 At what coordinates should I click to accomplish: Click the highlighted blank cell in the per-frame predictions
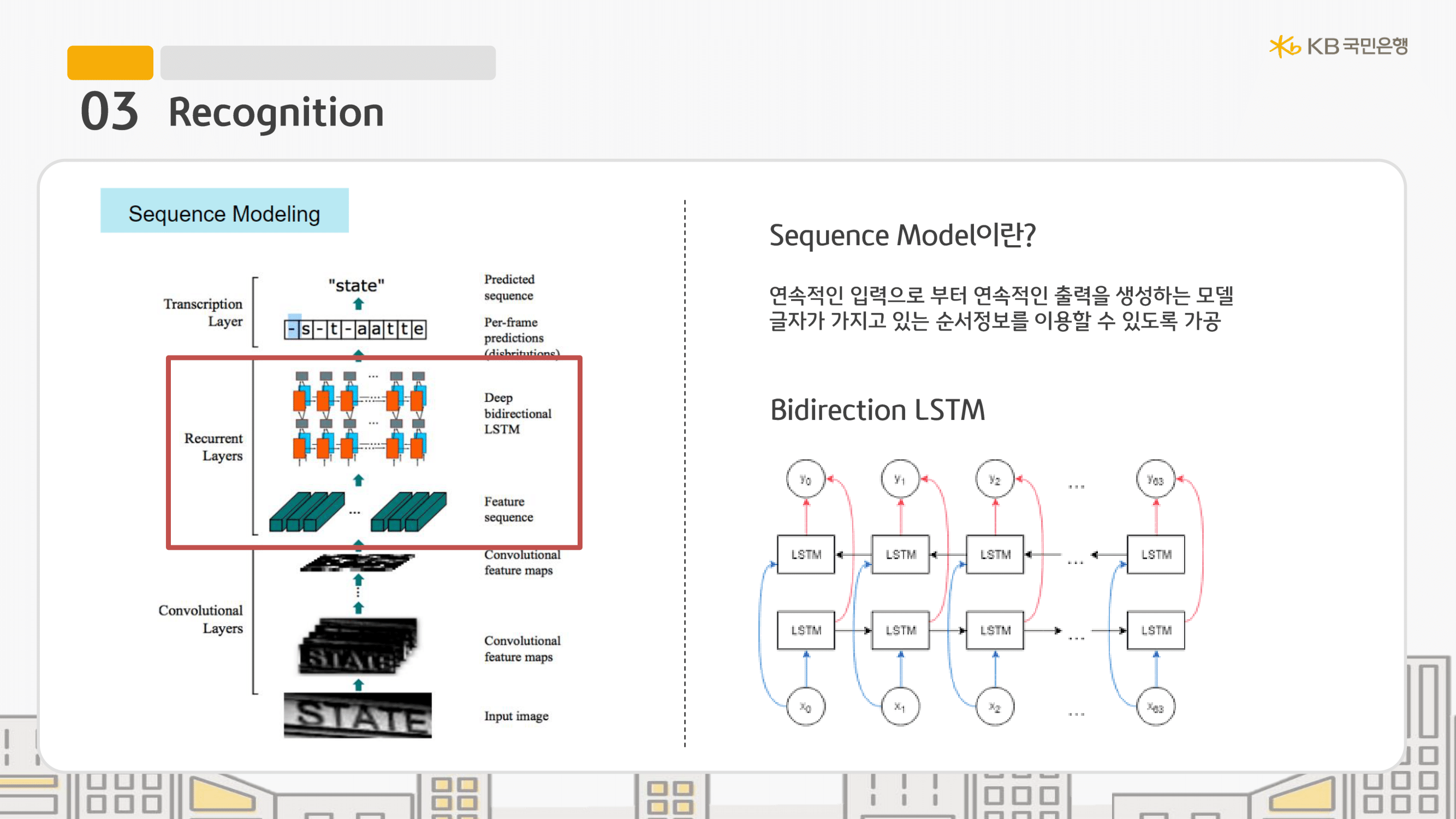click(293, 328)
